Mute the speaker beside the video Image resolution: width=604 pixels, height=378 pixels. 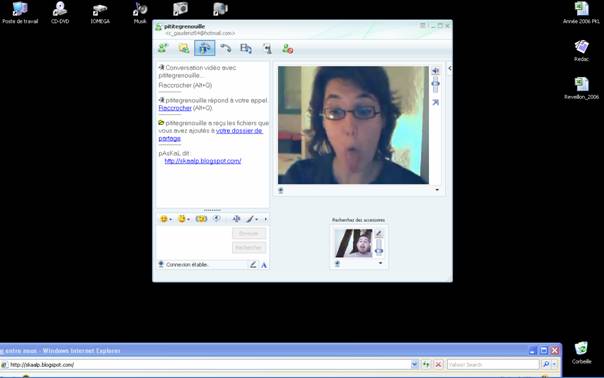(x=435, y=71)
